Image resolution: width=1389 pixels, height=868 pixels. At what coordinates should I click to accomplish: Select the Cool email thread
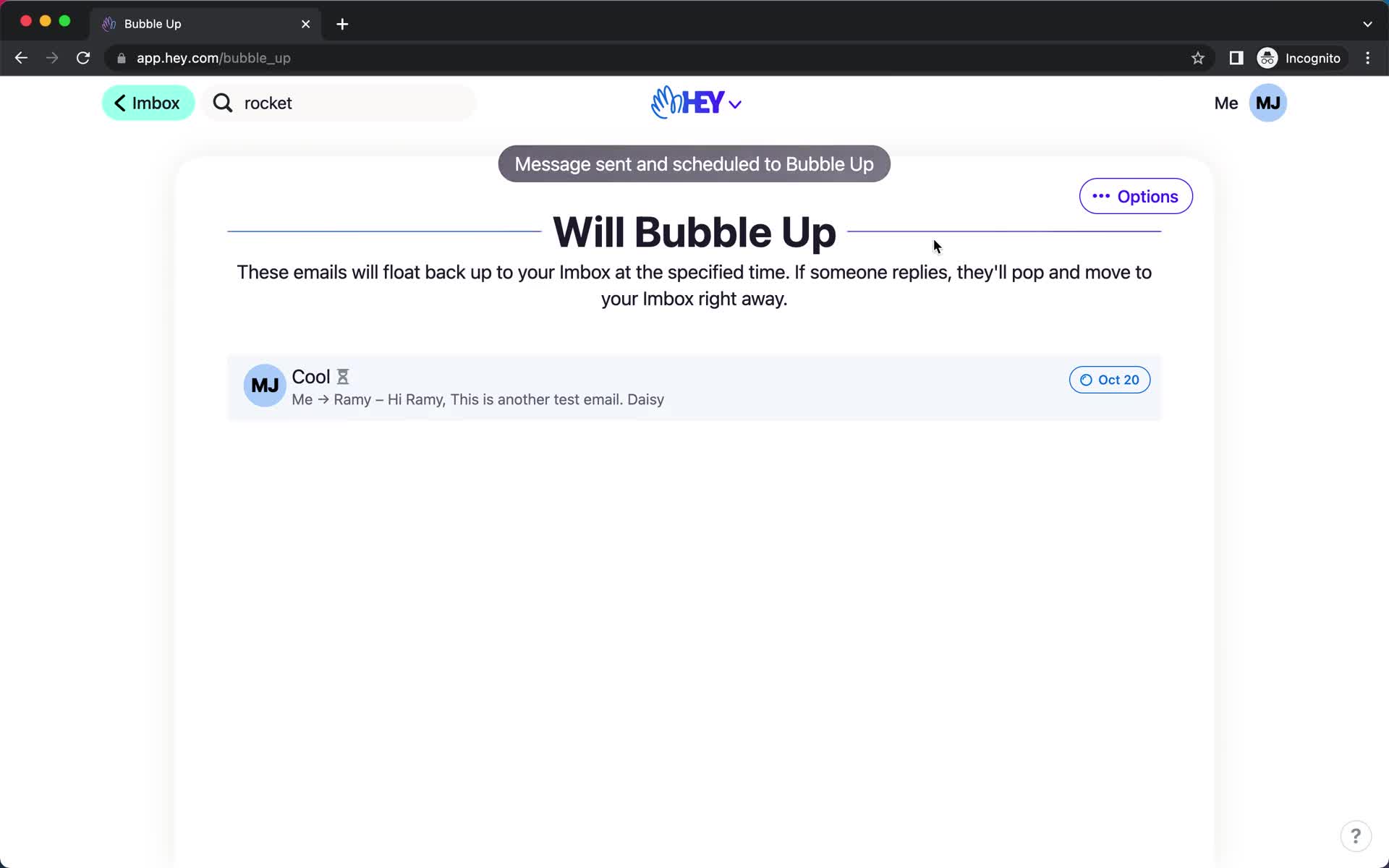[694, 387]
